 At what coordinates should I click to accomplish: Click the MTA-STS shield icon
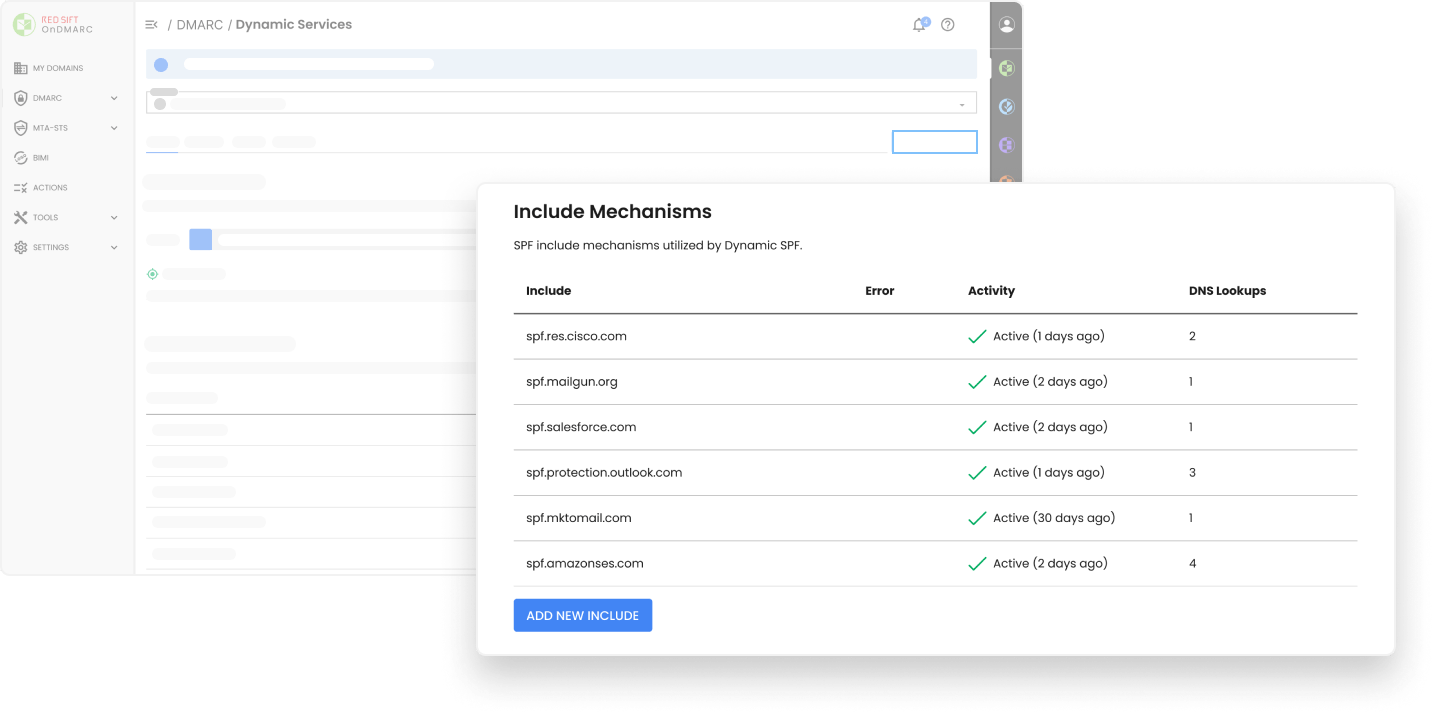pyautogui.click(x=21, y=128)
